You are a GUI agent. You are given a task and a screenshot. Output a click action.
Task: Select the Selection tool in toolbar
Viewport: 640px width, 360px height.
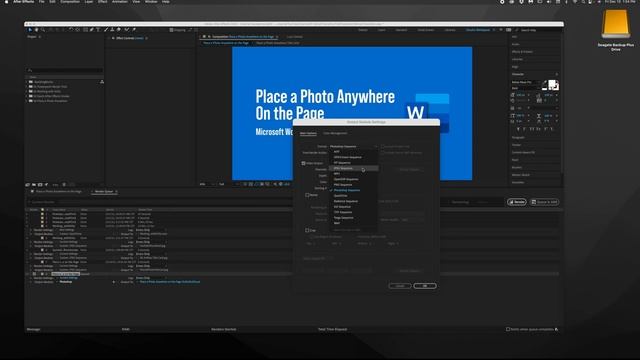(x=30, y=30)
